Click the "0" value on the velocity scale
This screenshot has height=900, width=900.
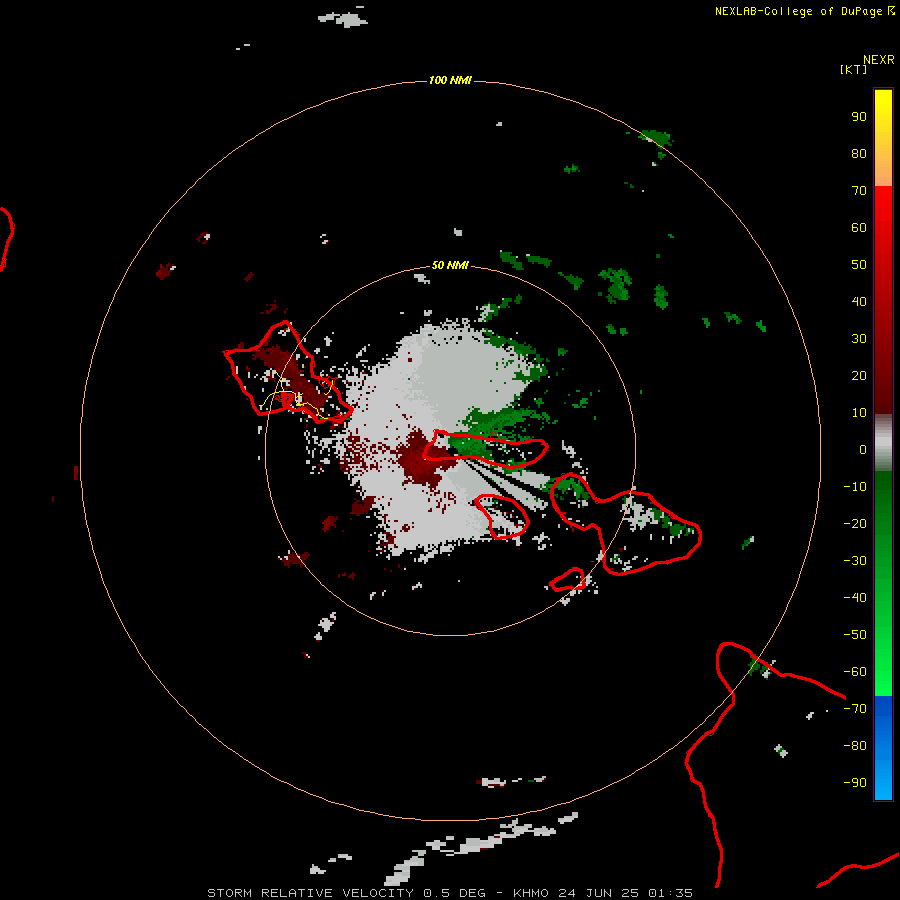863,450
